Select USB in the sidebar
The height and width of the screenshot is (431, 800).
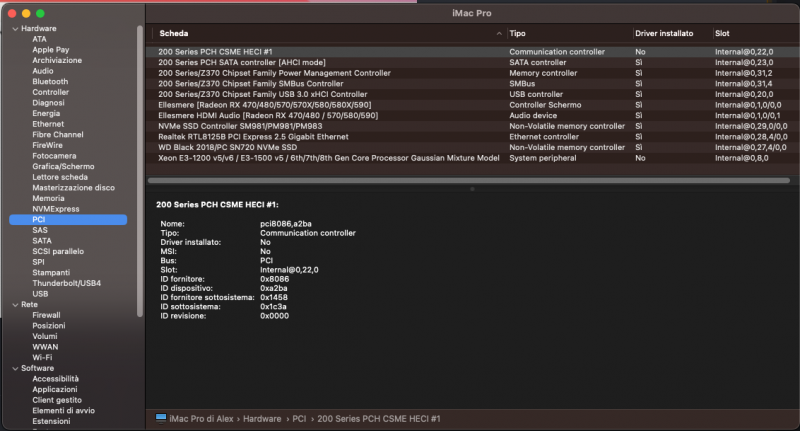40,294
